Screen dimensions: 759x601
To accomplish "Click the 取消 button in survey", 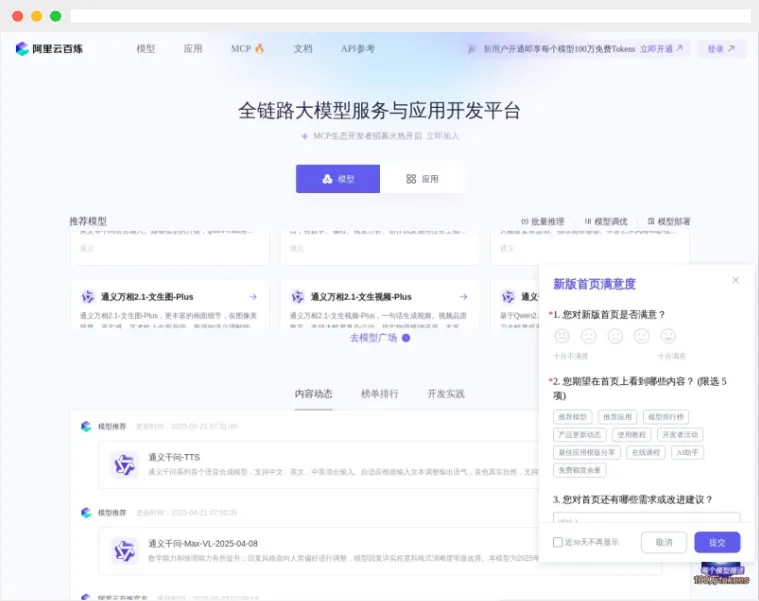I will click(x=664, y=542).
